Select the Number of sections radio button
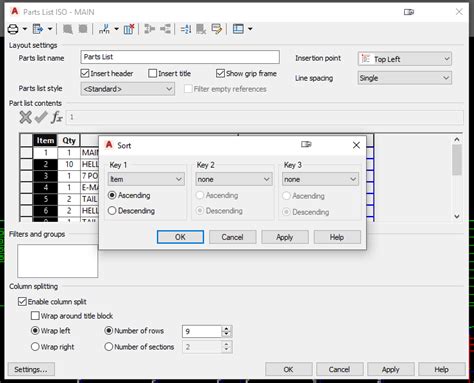Image resolution: width=474 pixels, height=383 pixels. [x=109, y=347]
